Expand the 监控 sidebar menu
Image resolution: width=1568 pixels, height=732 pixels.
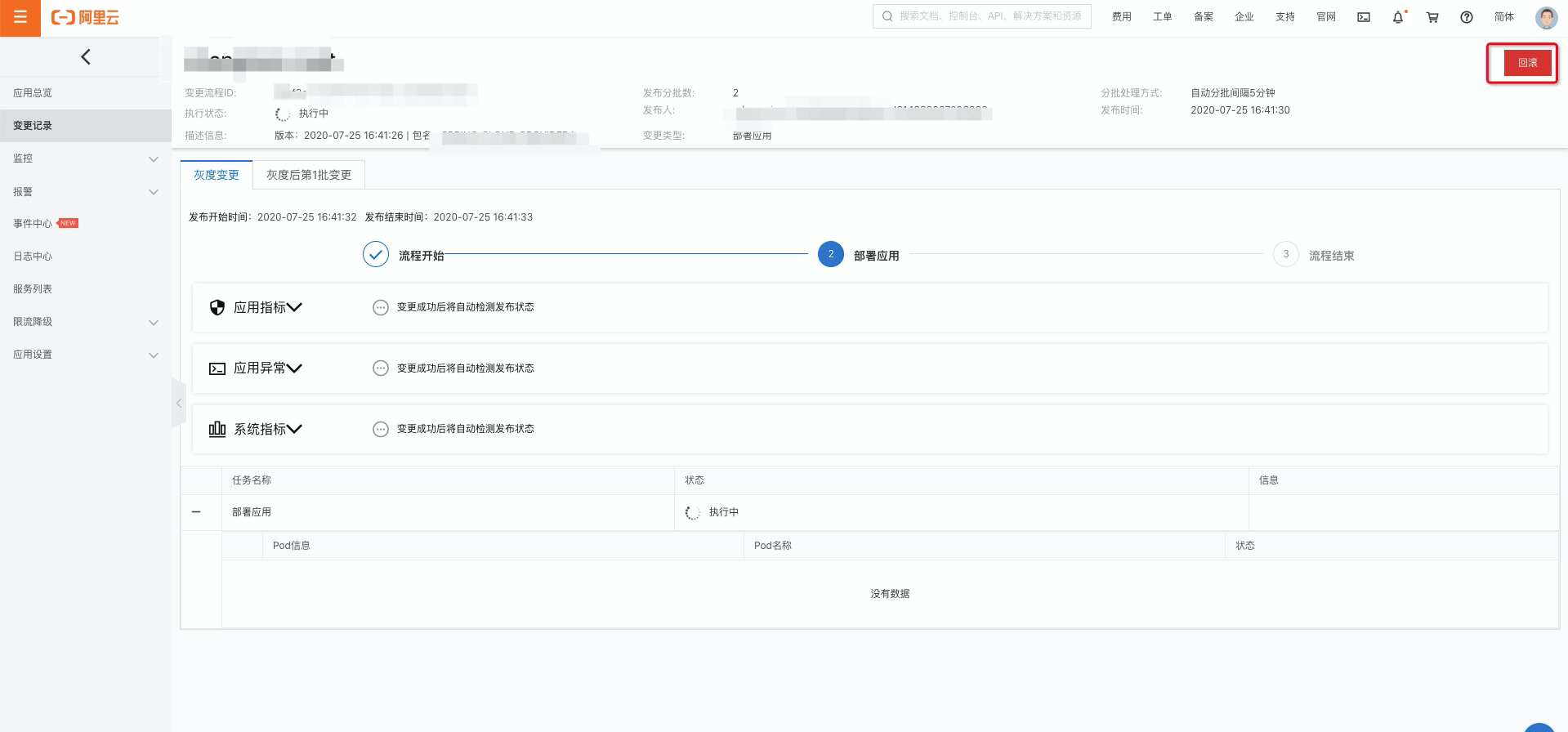[x=154, y=159]
